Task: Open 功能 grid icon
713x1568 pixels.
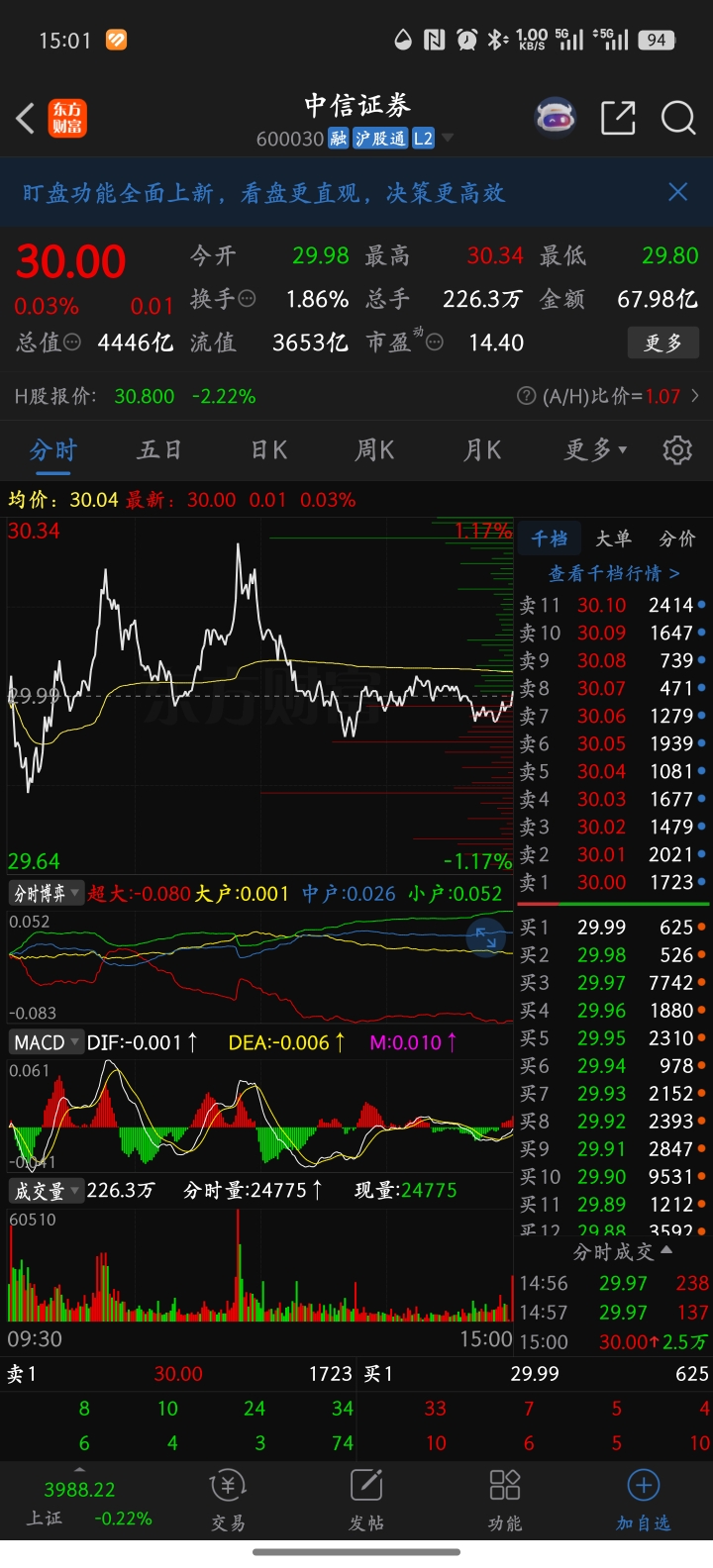Action: pos(505,1501)
